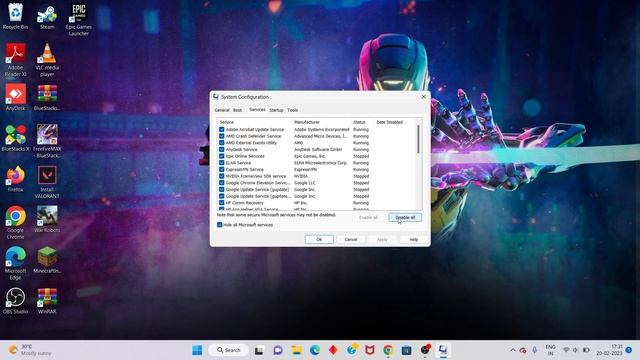Toggle Hide all Microsoft services checkbox
The image size is (640, 360).
tap(220, 224)
